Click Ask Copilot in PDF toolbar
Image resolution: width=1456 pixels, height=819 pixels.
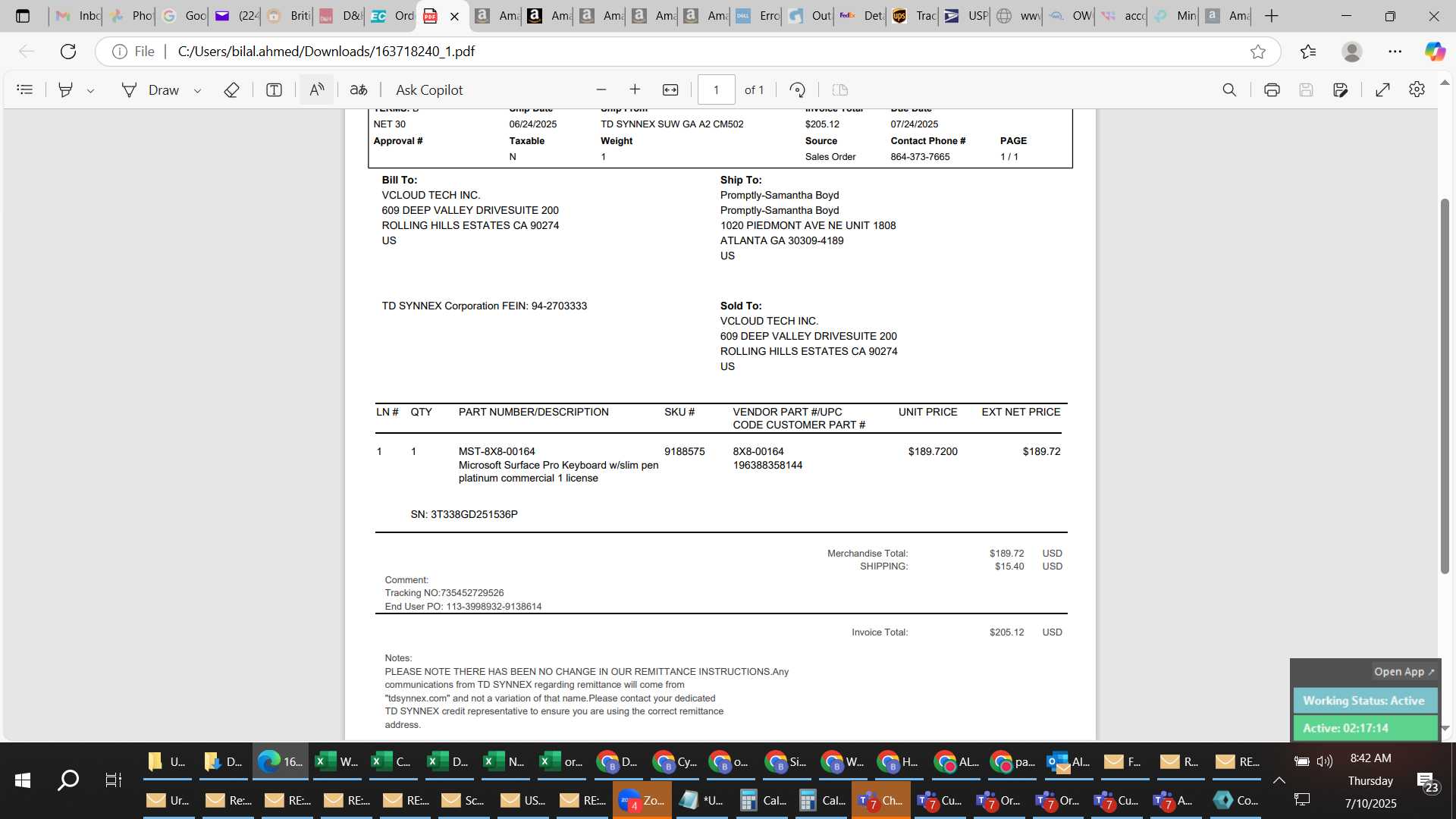[x=429, y=89]
